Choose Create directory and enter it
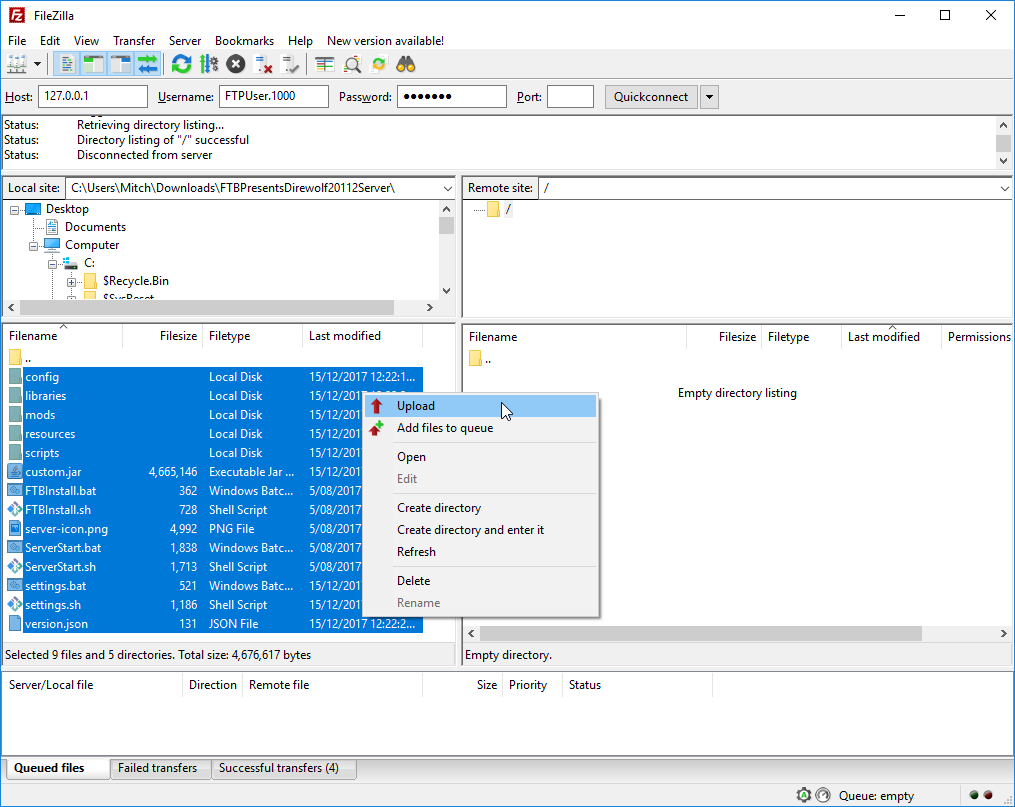Screen dimensions: 1015x807 [480, 530]
